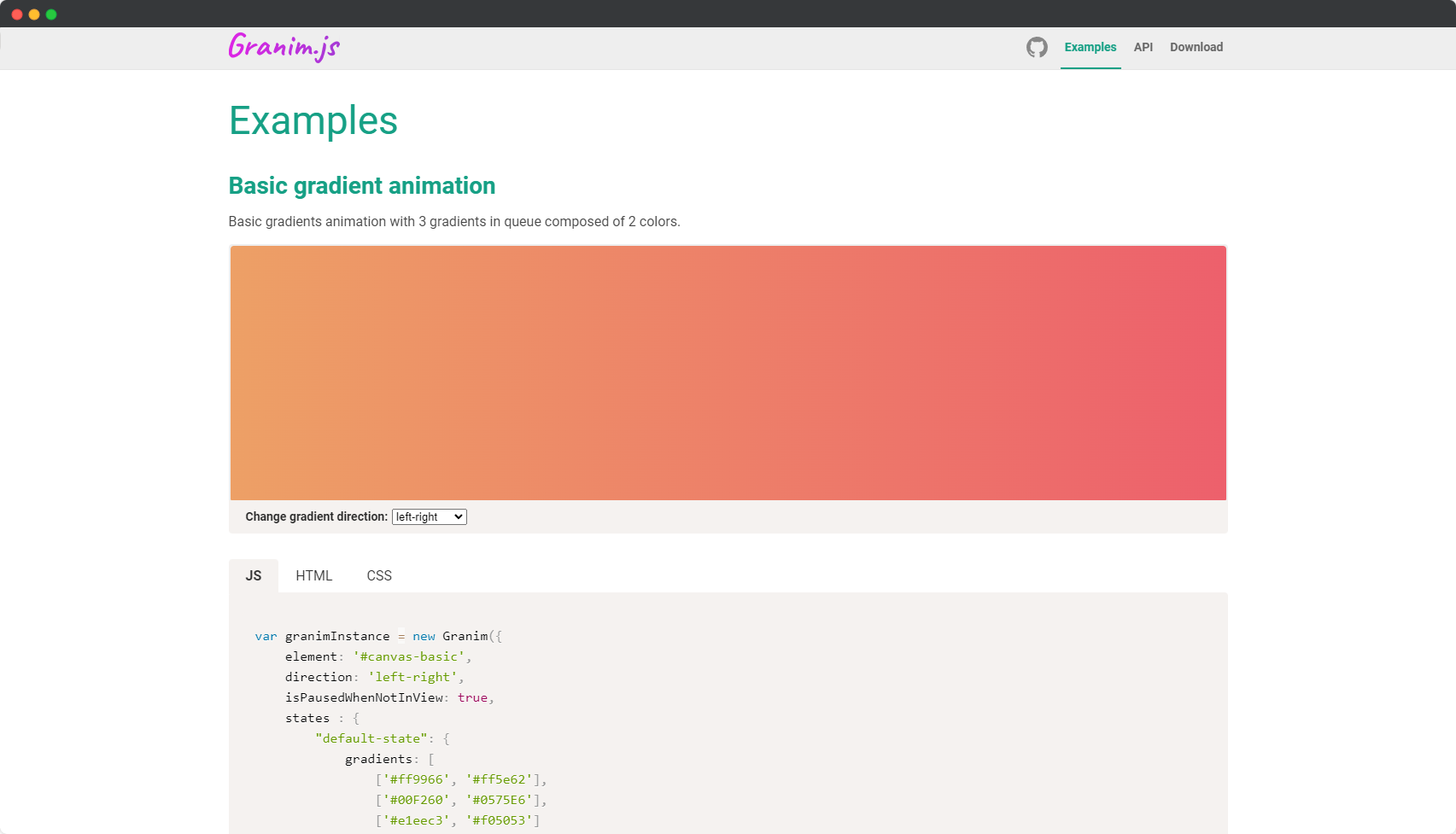Click the '#f05053' color value in code
This screenshot has width=1456, height=834.
500,820
